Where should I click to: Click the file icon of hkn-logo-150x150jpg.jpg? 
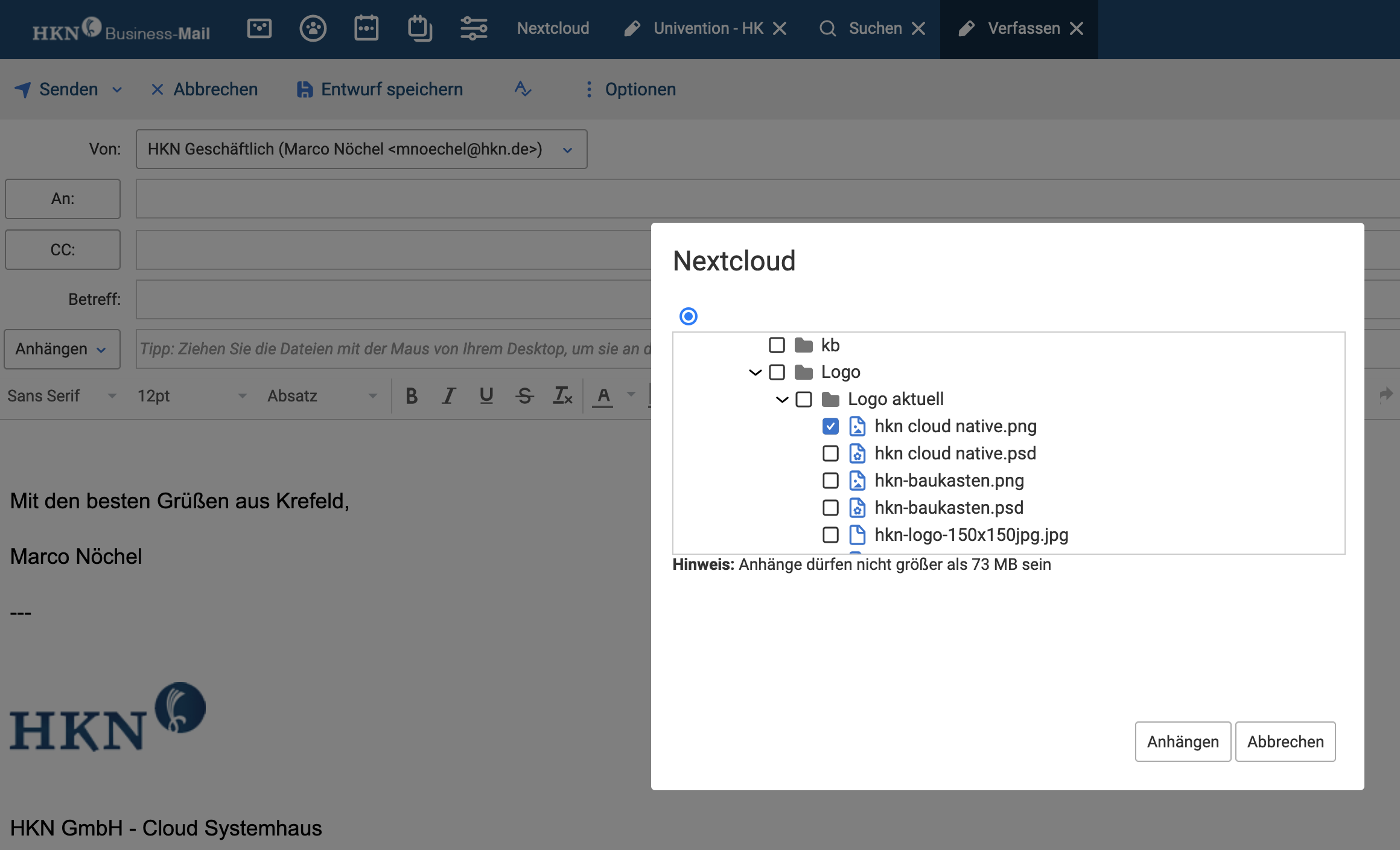pyautogui.click(x=857, y=535)
